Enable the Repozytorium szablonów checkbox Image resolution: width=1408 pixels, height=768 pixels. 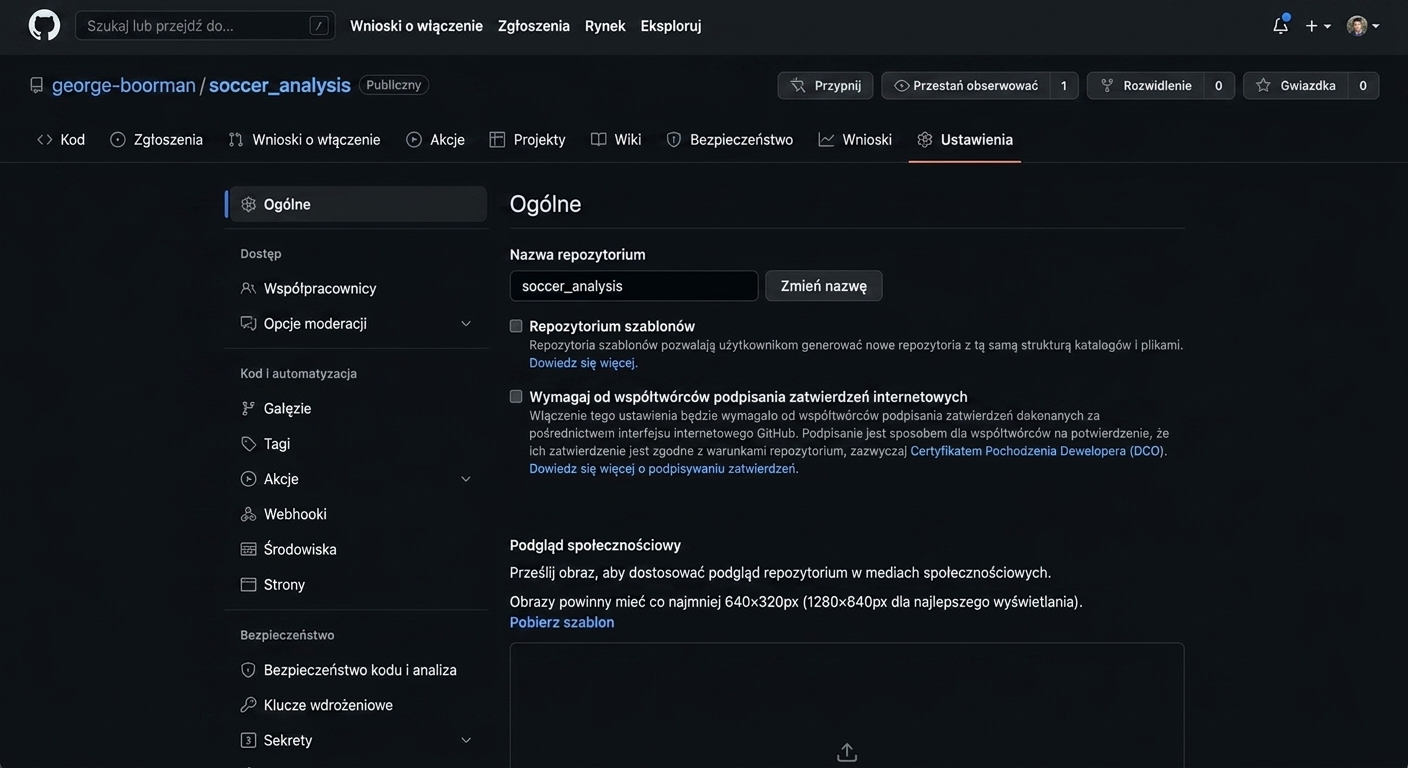coord(516,326)
